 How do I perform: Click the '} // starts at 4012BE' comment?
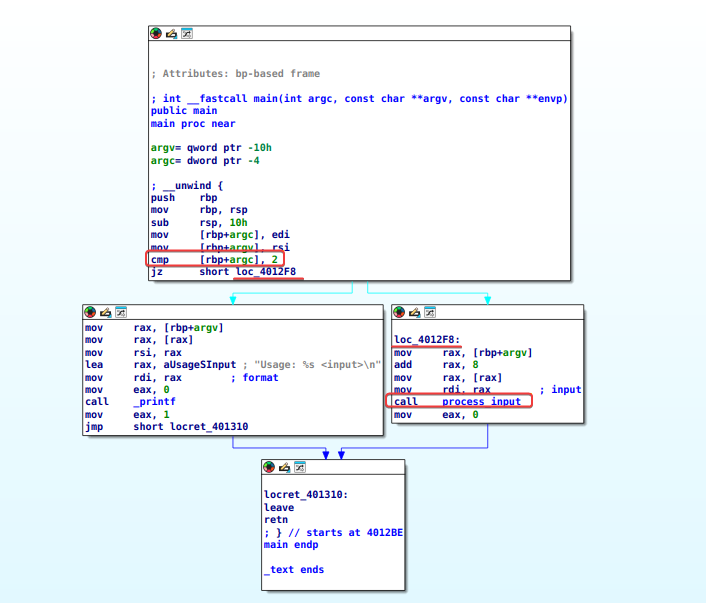333,533
